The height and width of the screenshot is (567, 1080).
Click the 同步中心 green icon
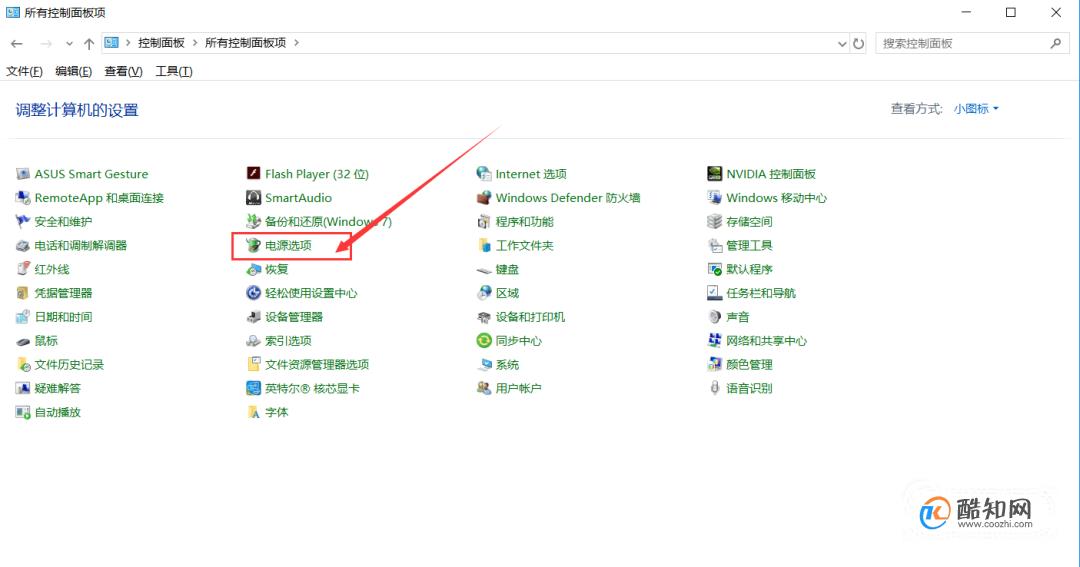[x=484, y=340]
